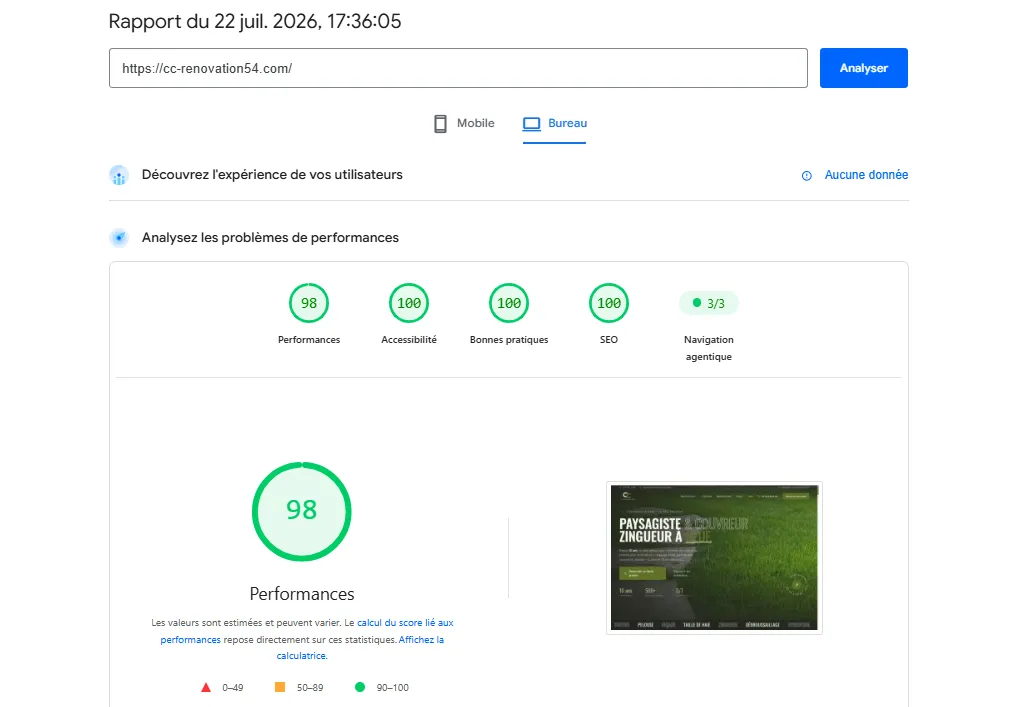Switch to the Mobile tab
The width and height of the screenshot is (1015, 707).
pos(464,123)
